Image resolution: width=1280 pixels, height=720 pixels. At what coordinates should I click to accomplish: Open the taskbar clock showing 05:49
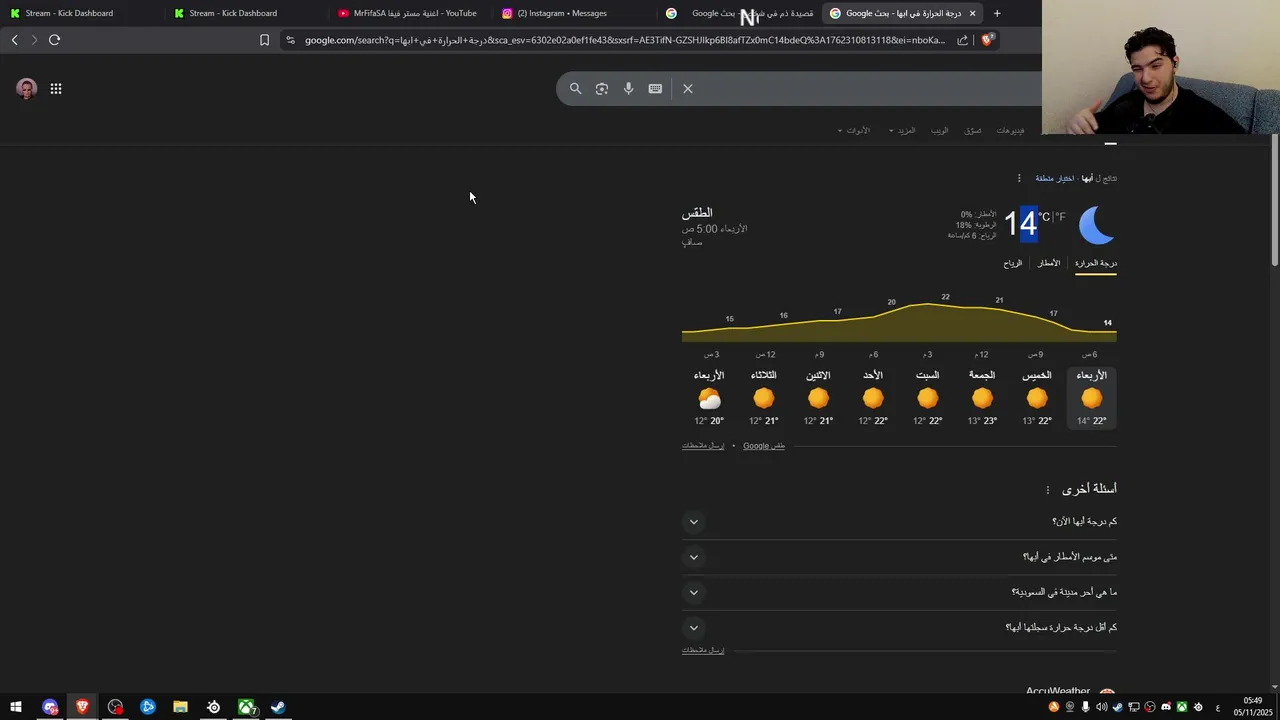[1252, 707]
